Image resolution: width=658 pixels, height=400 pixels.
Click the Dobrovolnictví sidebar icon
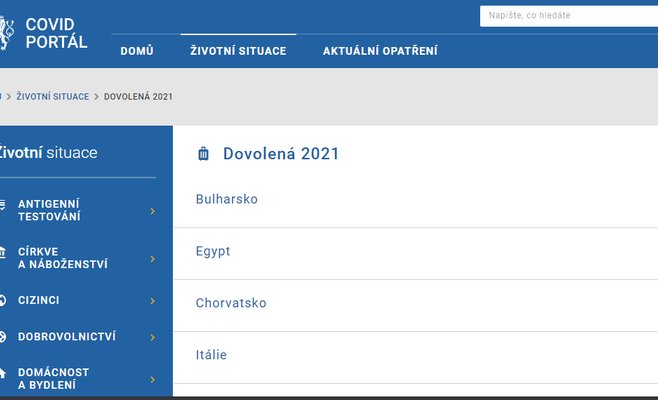[3, 337]
